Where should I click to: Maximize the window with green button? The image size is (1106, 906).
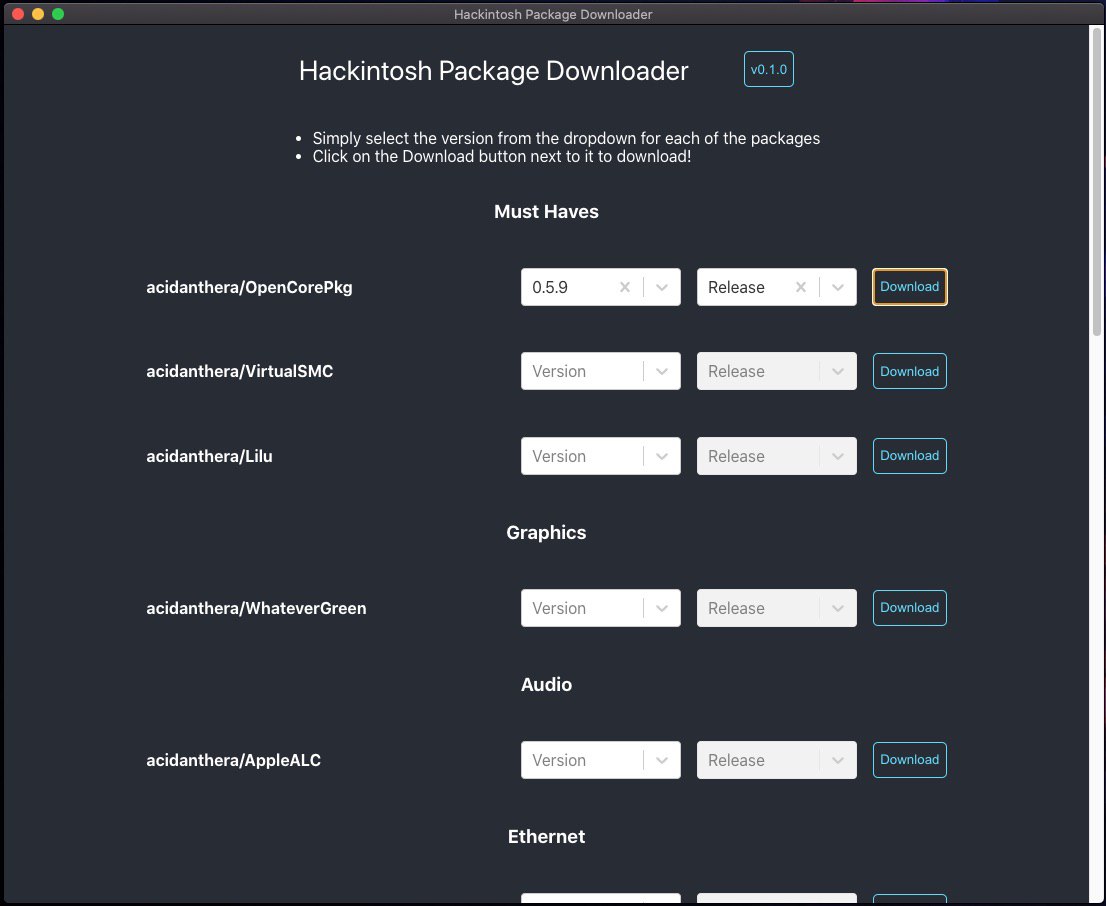[x=58, y=14]
